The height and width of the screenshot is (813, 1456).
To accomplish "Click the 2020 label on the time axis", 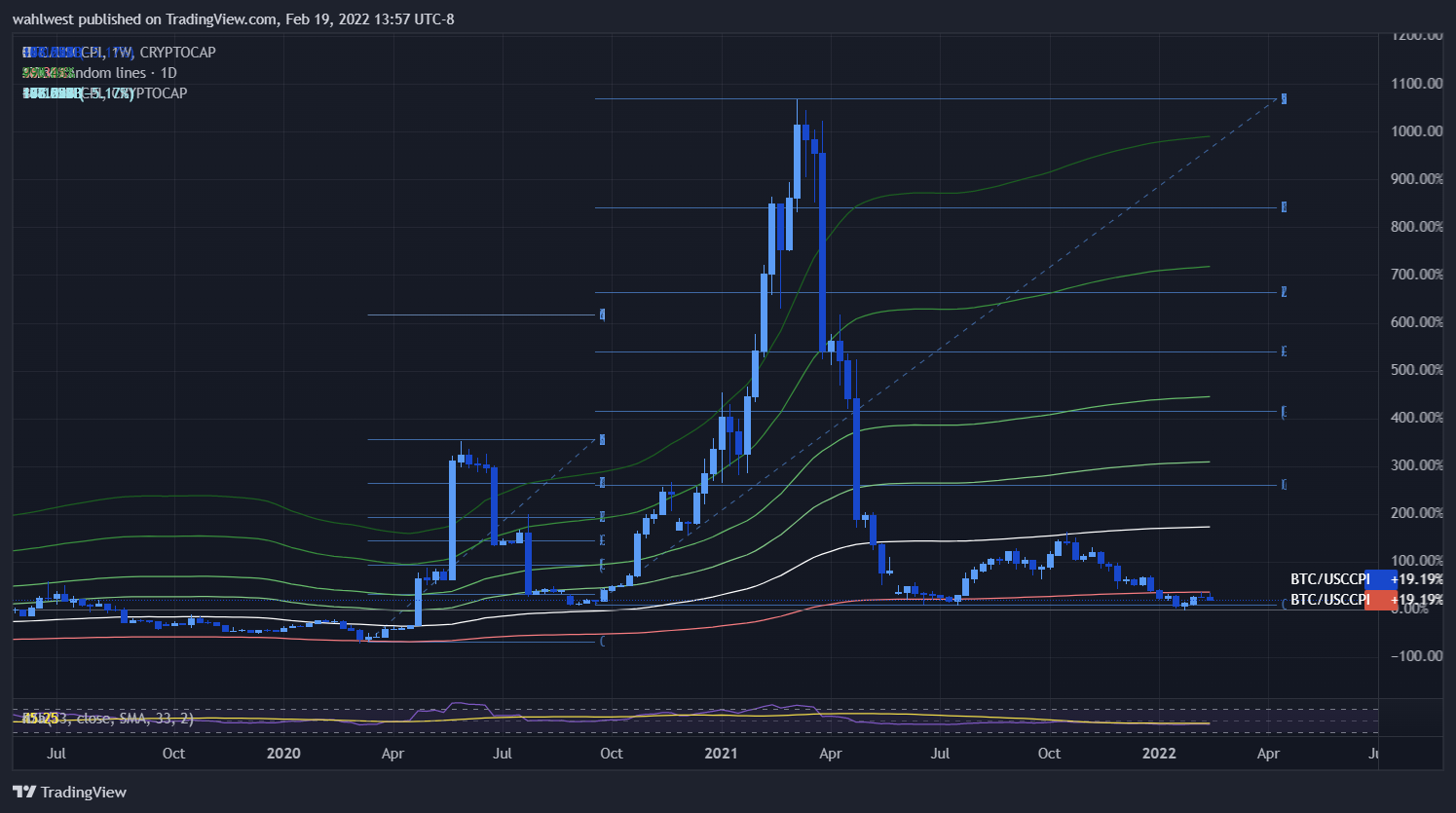I will pos(283,754).
